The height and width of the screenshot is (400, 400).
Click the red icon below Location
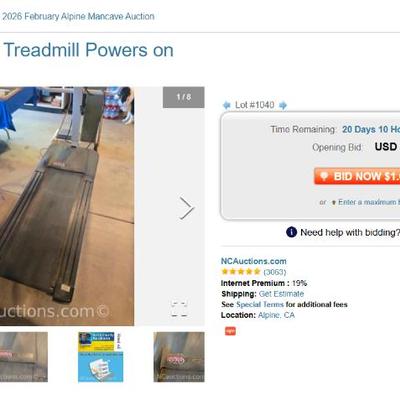230,331
